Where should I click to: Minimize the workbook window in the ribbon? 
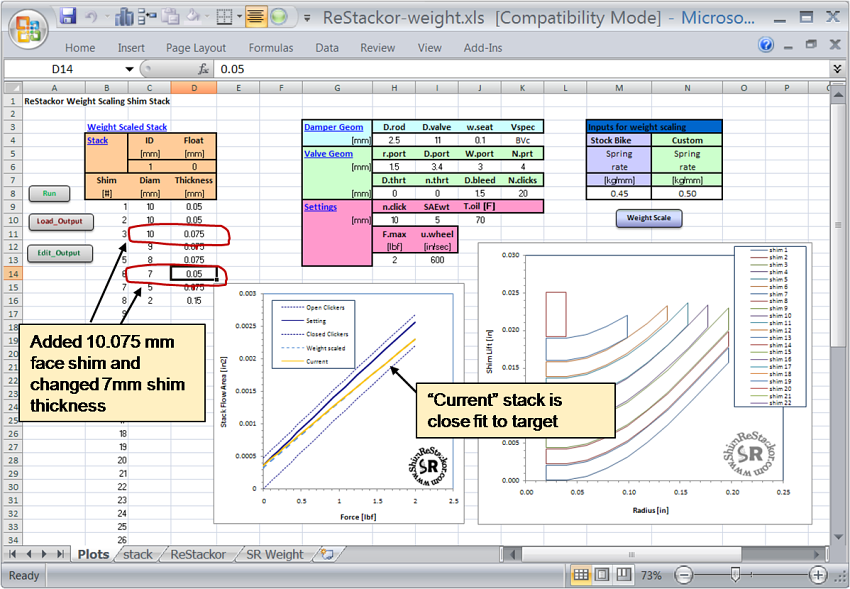click(x=788, y=46)
